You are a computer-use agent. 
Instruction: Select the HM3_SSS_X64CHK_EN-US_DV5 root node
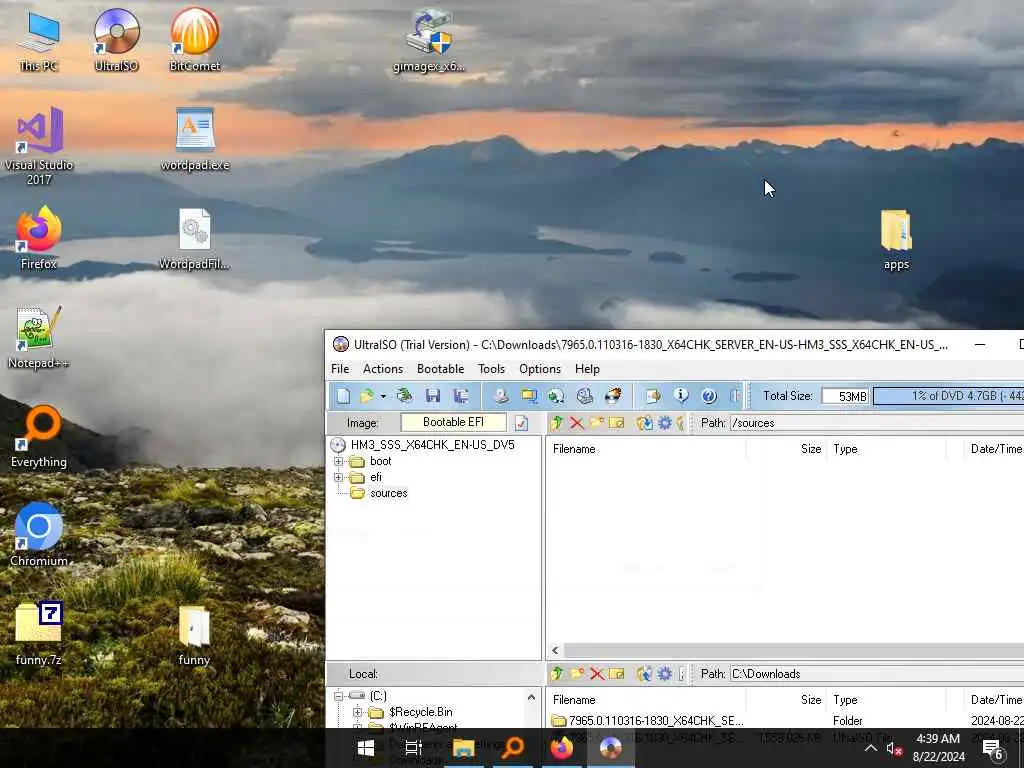[432, 445]
